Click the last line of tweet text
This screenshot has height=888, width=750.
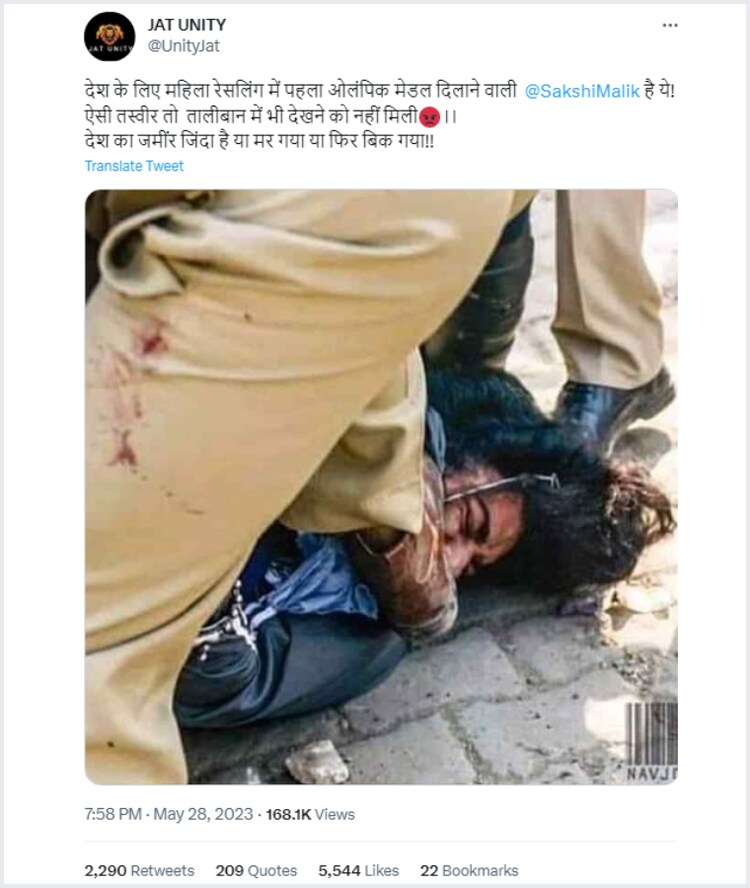pyautogui.click(x=259, y=141)
